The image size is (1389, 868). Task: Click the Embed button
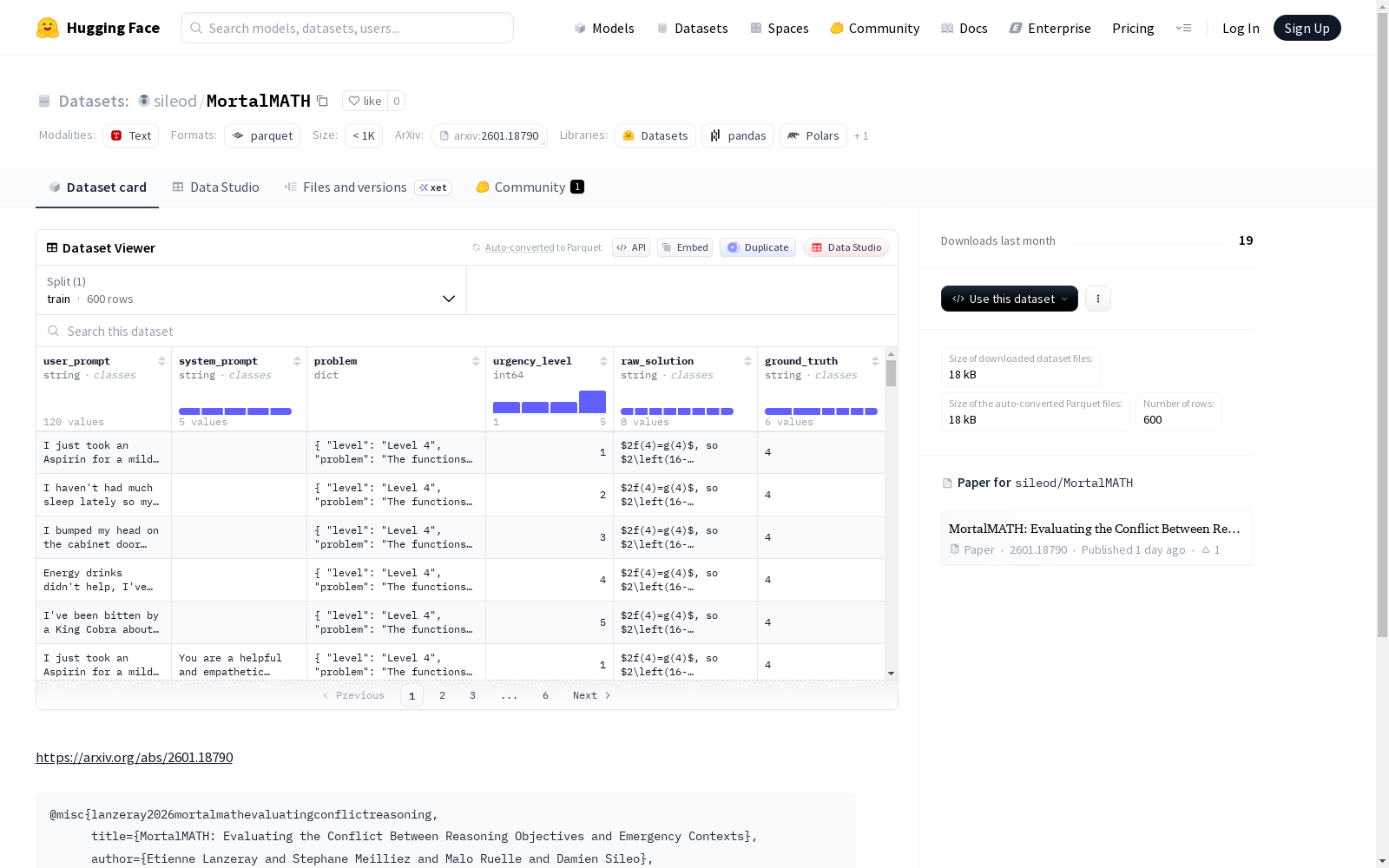685,247
